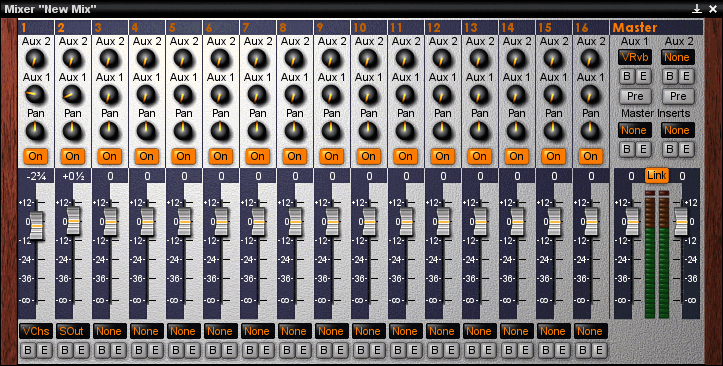Open channel 3 None insert selector
Viewport: 723px width, 366px height.
pos(110,331)
